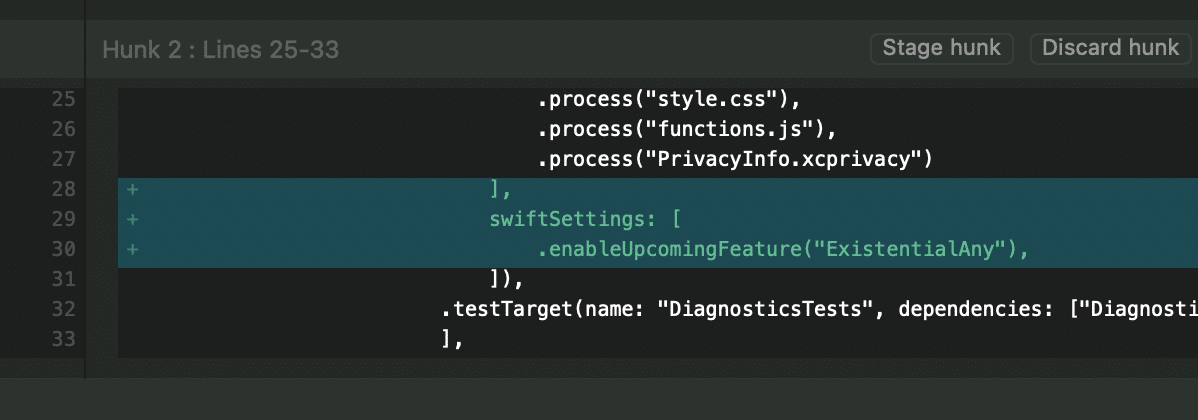The image size is (1198, 420).
Task: Click the added closing bracket line 28
Action: point(502,190)
